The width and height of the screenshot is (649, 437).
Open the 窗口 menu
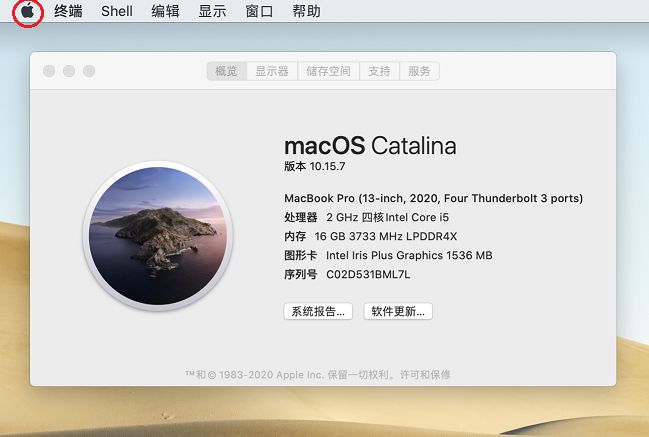[259, 11]
